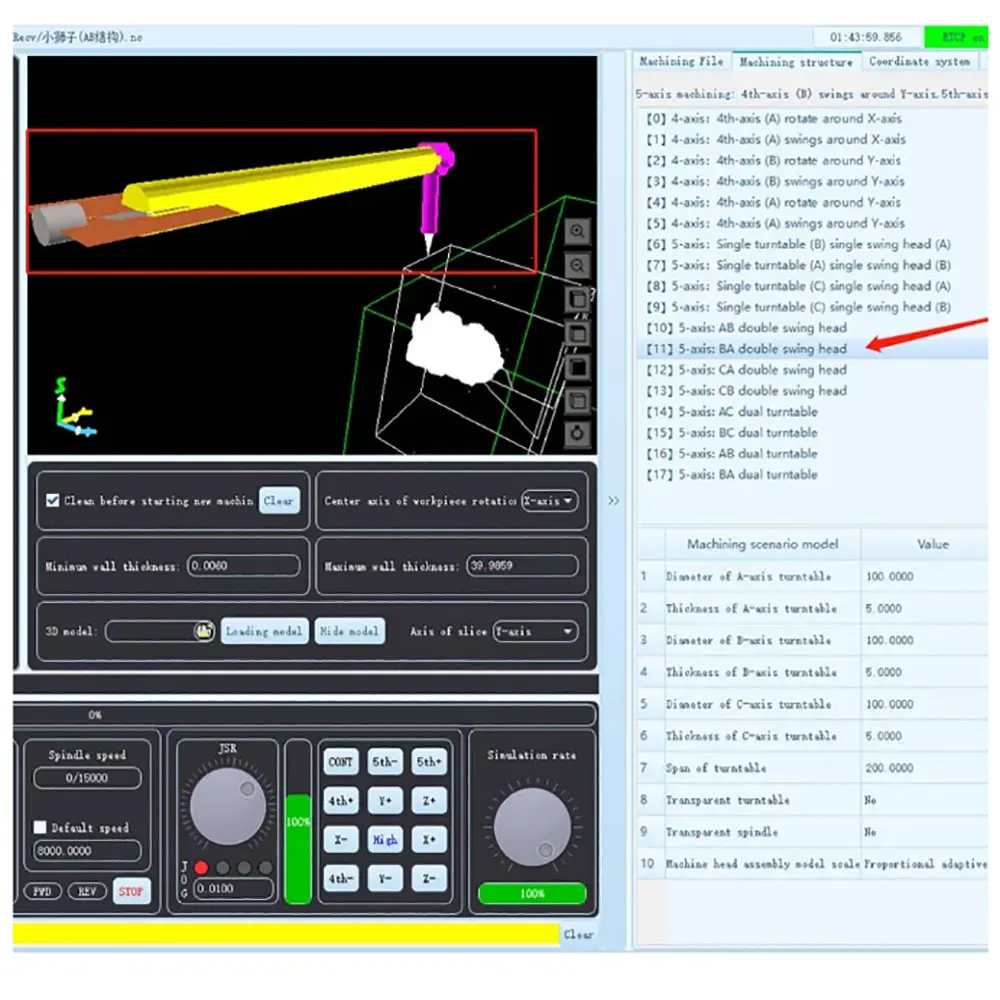Click the Spindle speed 0/15000 readout
1000x1000 pixels.
tap(87, 777)
